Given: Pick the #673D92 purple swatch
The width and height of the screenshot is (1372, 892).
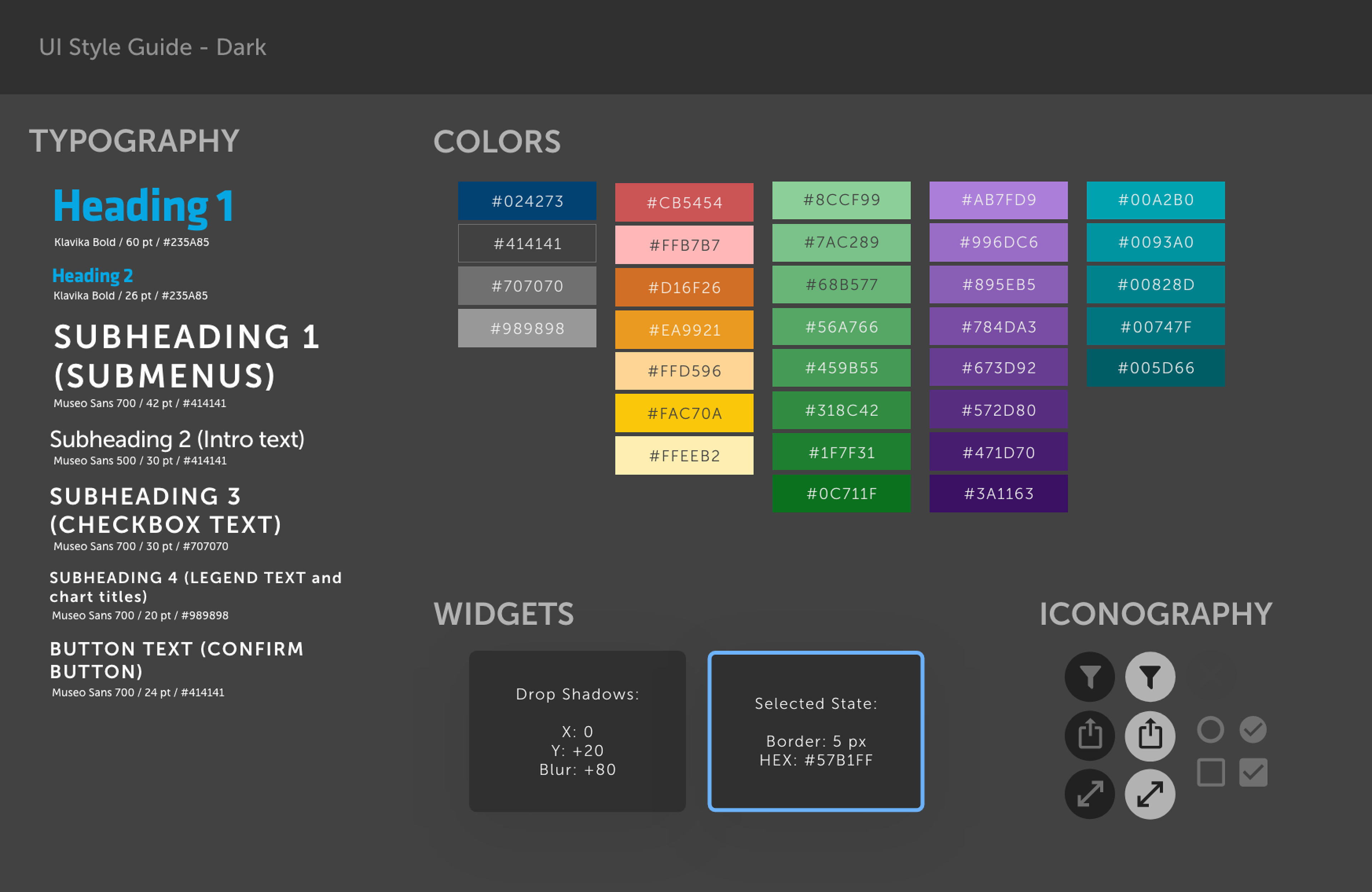Looking at the screenshot, I should pyautogui.click(x=998, y=368).
